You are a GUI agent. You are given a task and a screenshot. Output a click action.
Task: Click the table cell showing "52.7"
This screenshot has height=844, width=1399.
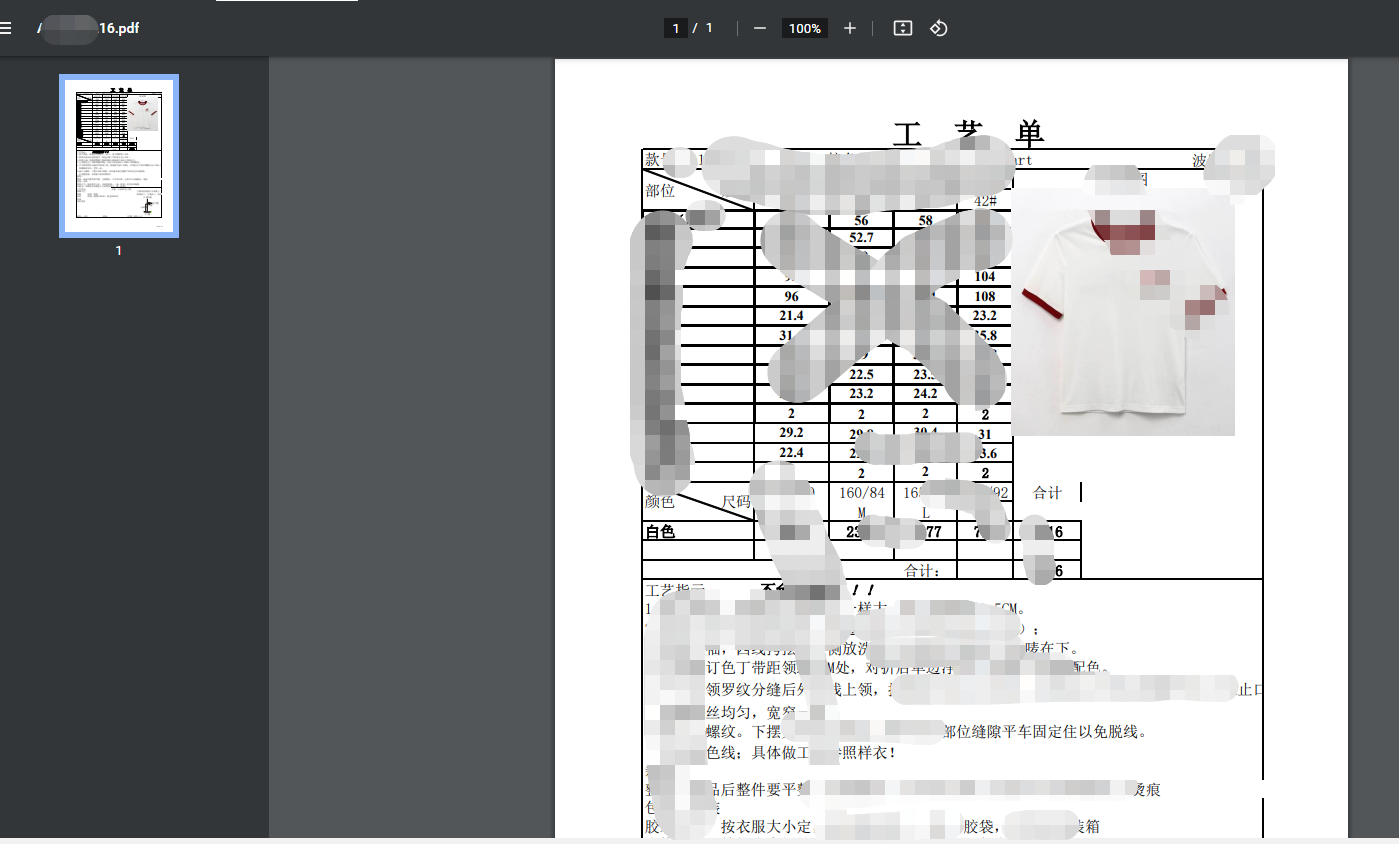click(x=861, y=238)
